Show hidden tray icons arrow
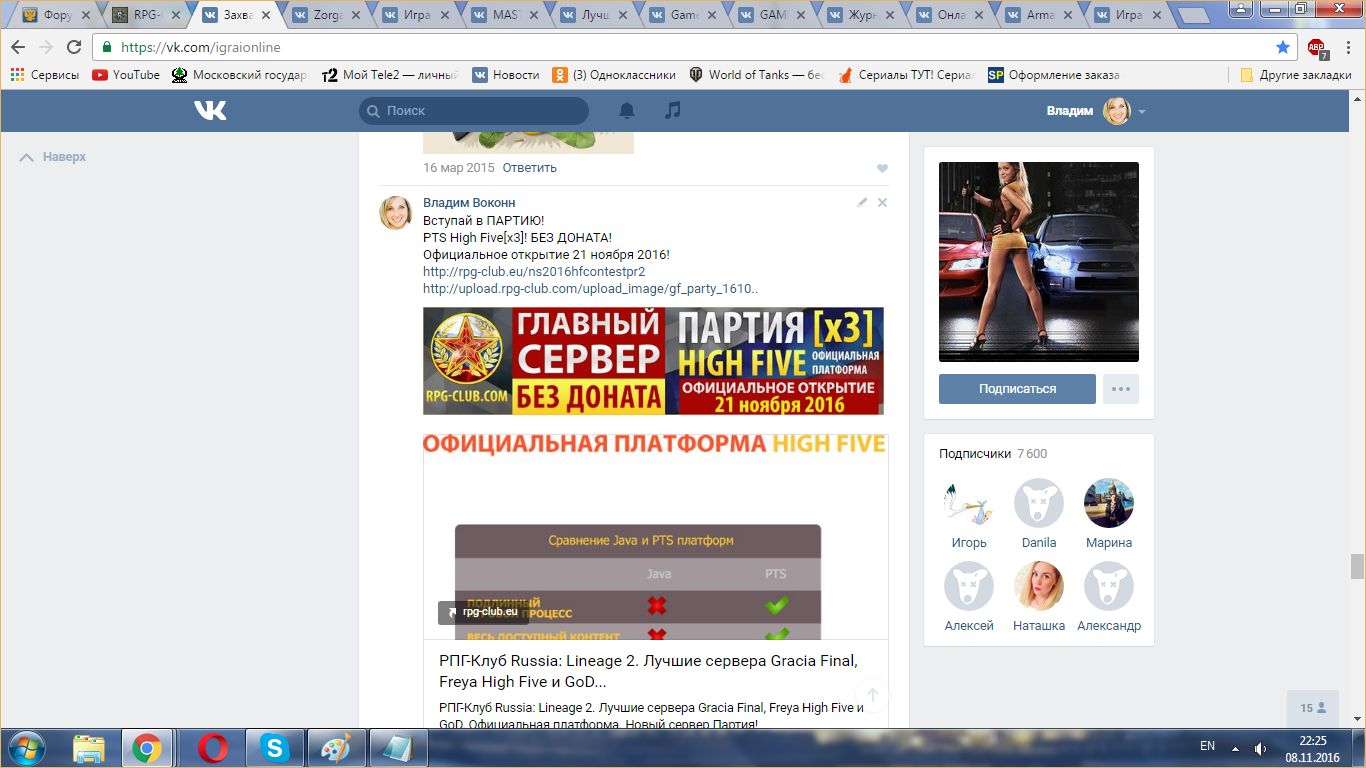The height and width of the screenshot is (768, 1366). (1234, 748)
